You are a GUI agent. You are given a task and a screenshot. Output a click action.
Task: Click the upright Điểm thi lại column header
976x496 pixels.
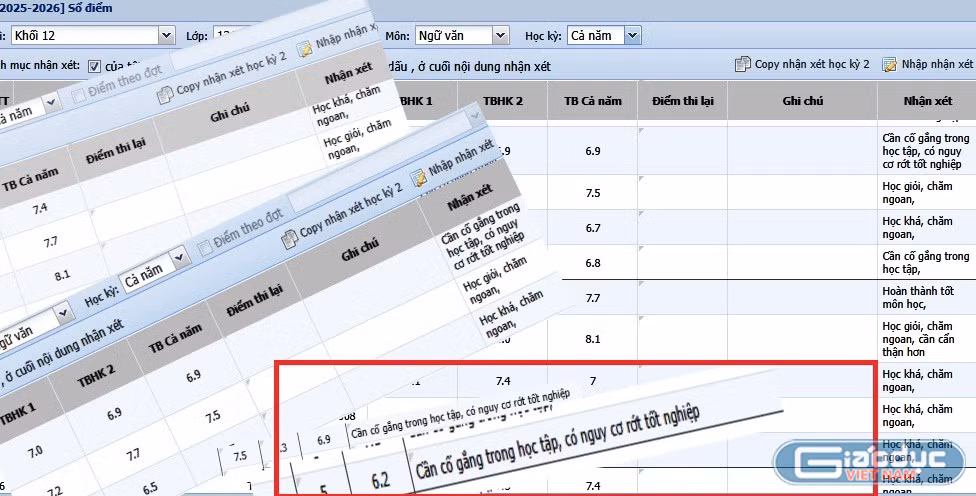683,101
